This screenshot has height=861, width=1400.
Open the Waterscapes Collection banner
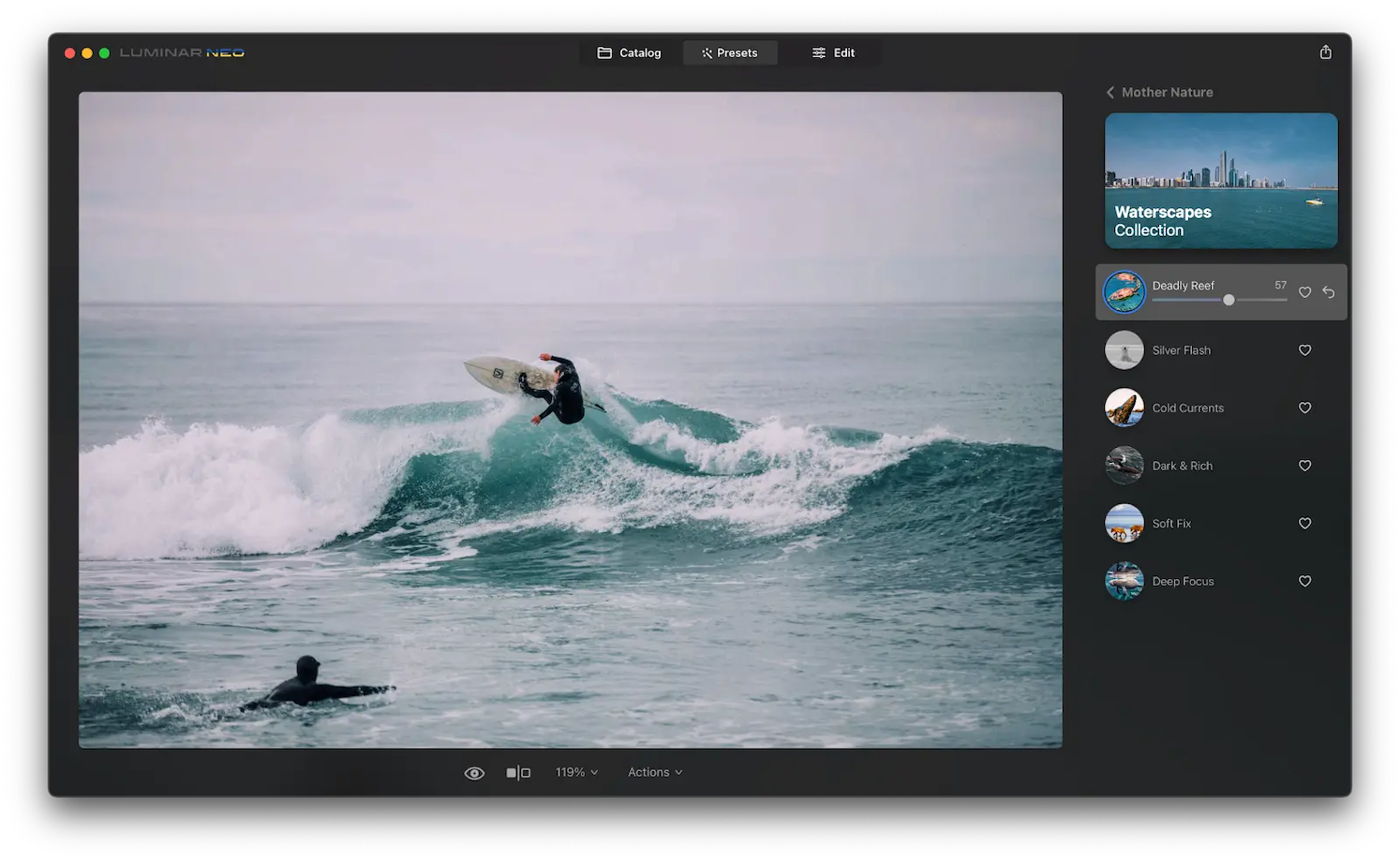click(x=1221, y=181)
